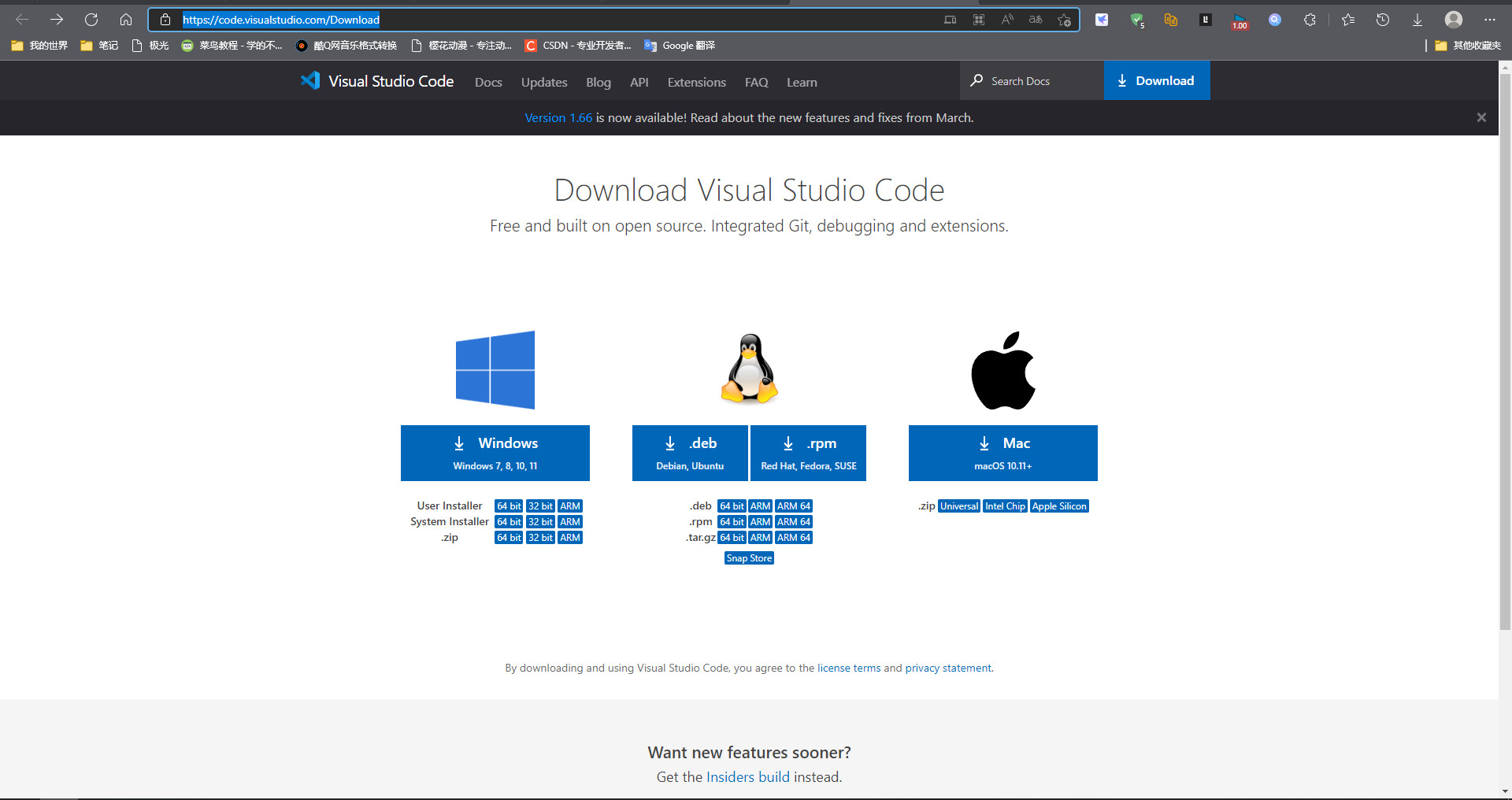Open the Extensions puzzle piece menu
This screenshot has height=800, width=1512.
(x=1310, y=20)
